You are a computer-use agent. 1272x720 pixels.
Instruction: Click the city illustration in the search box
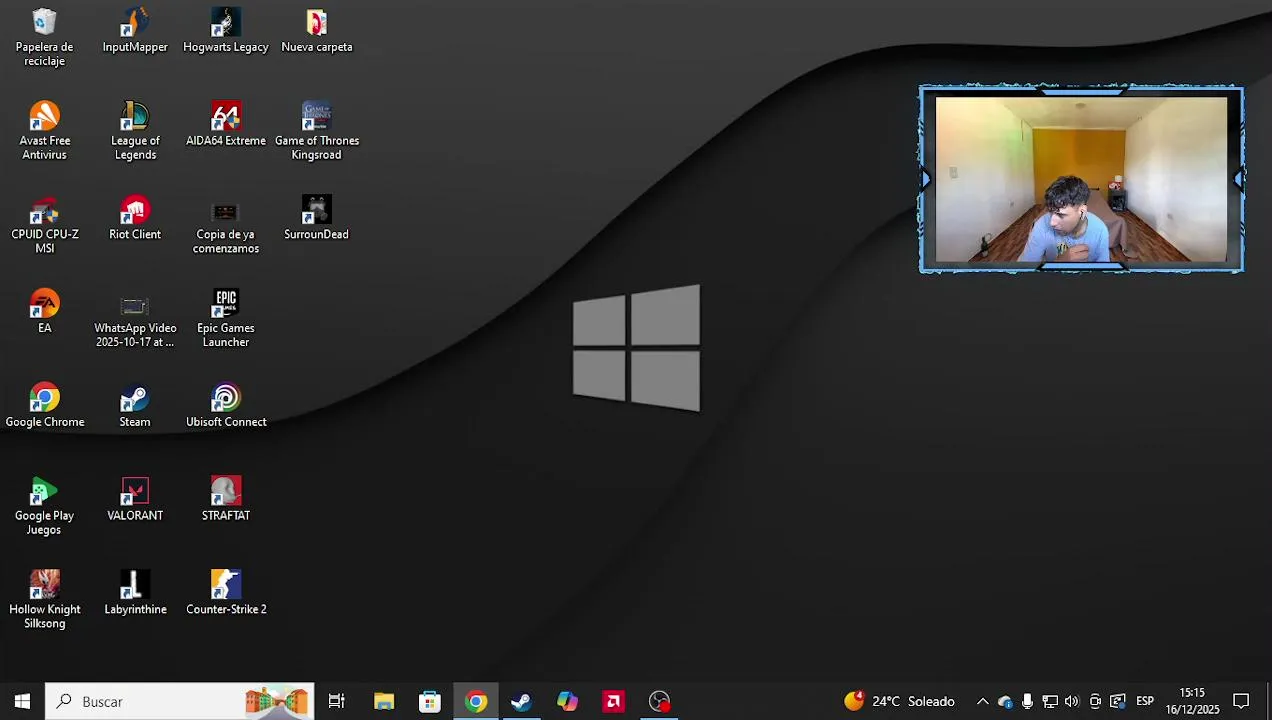pyautogui.click(x=277, y=701)
